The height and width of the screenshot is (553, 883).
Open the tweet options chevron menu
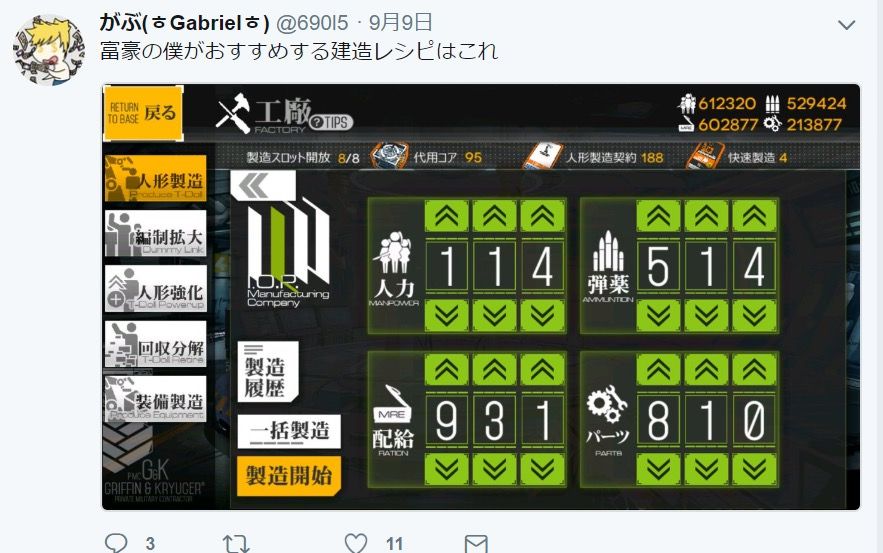[846, 25]
